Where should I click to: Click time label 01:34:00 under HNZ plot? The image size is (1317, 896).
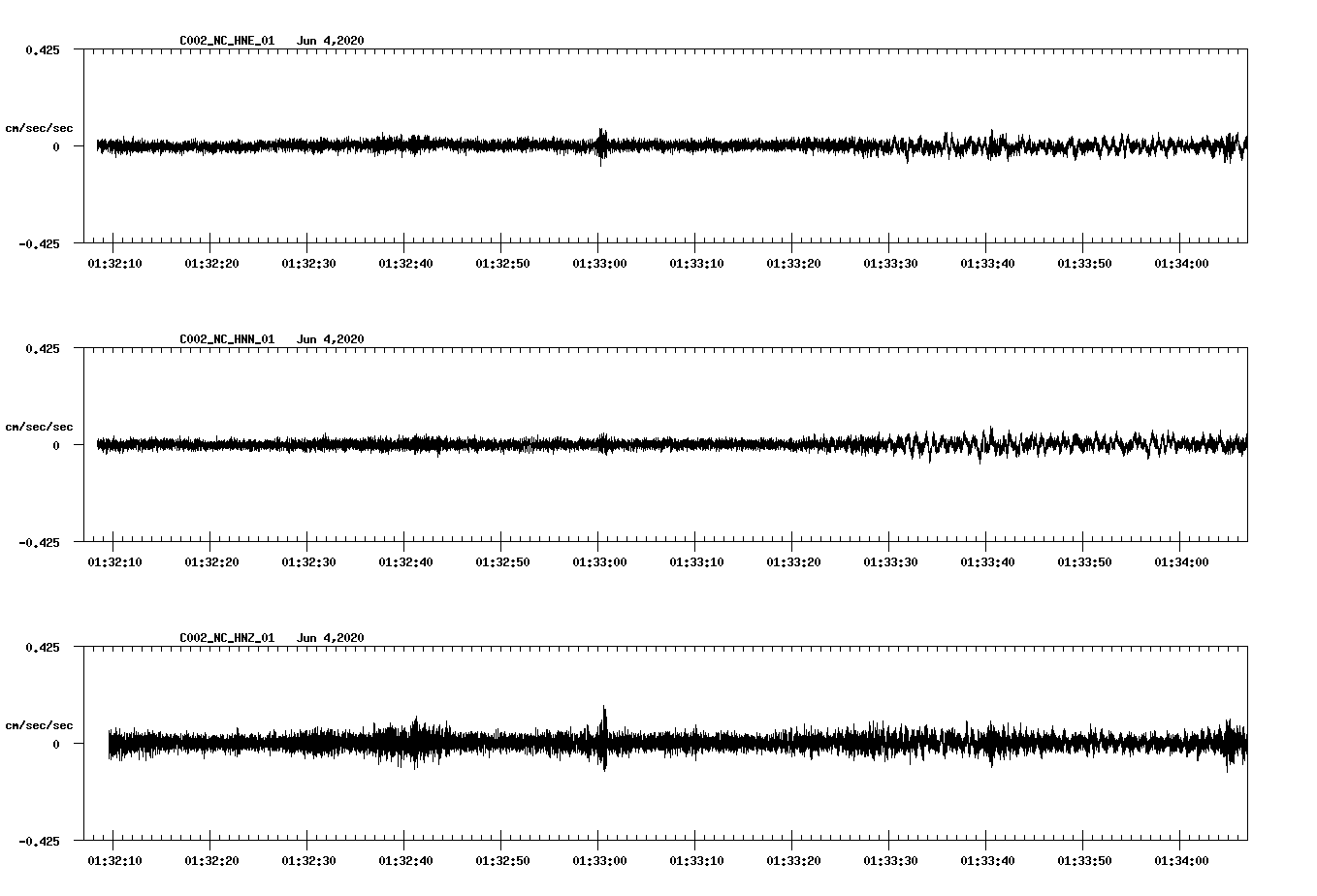pyautogui.click(x=1181, y=861)
